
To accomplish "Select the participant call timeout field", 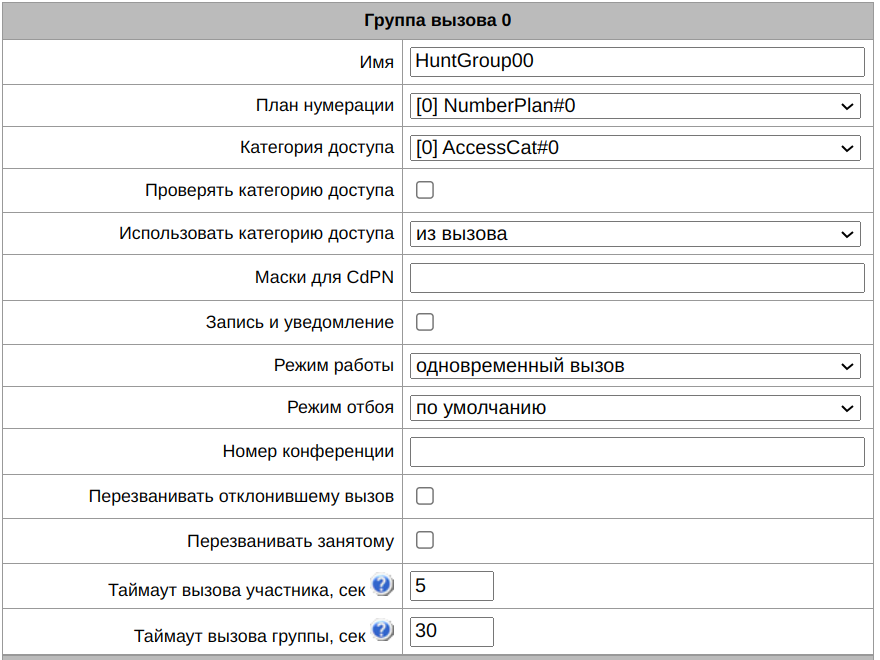I will pos(452,586).
